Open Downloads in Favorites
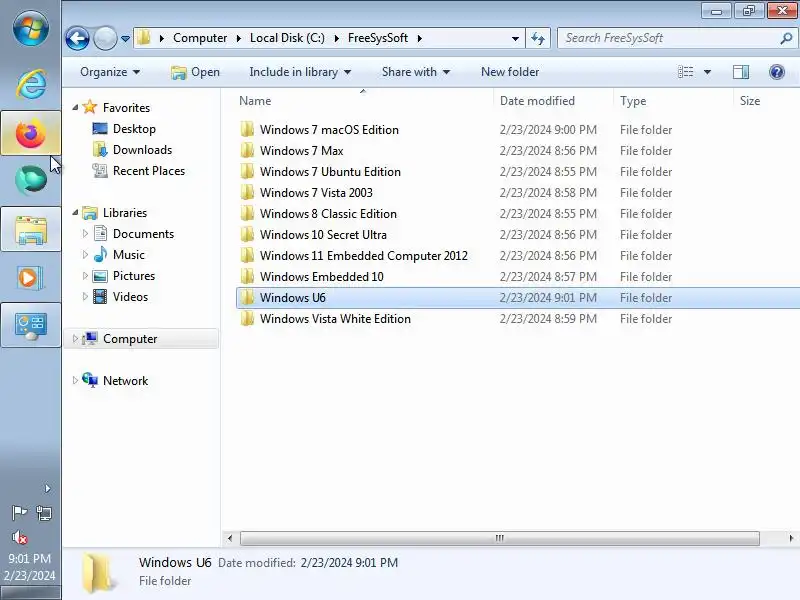This screenshot has height=600, width=800. coord(142,149)
